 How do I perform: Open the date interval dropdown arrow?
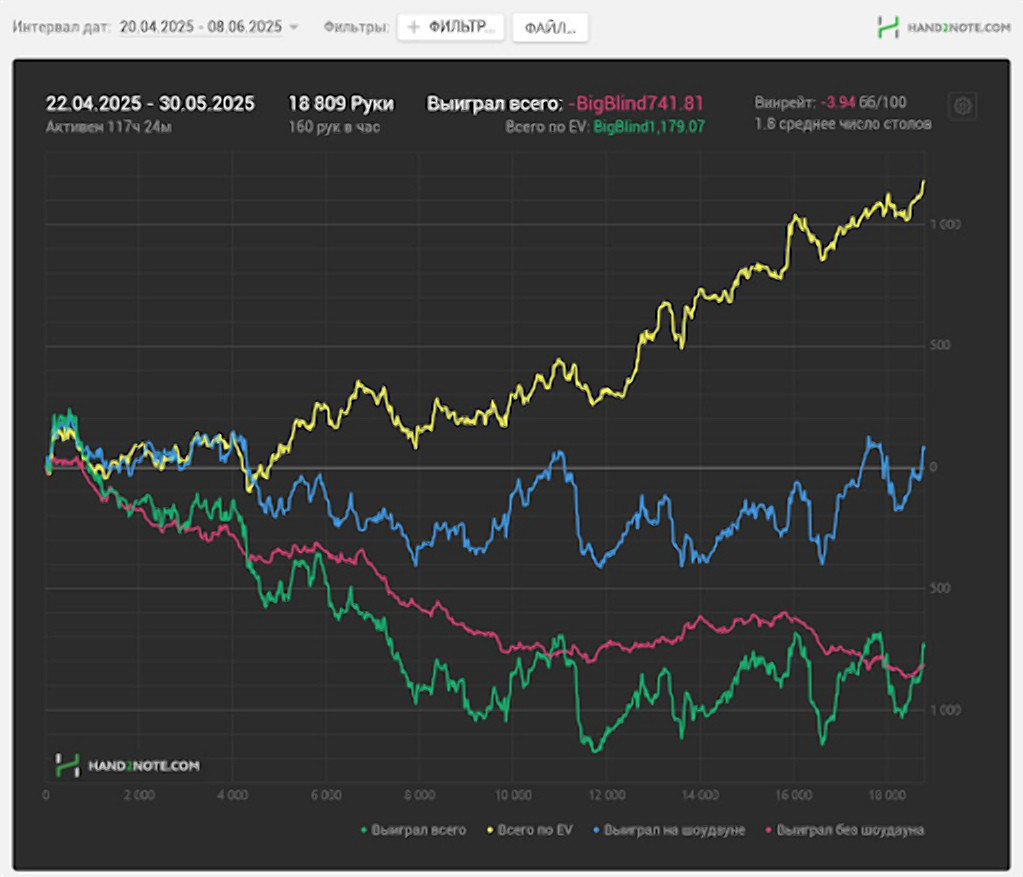pos(294,27)
